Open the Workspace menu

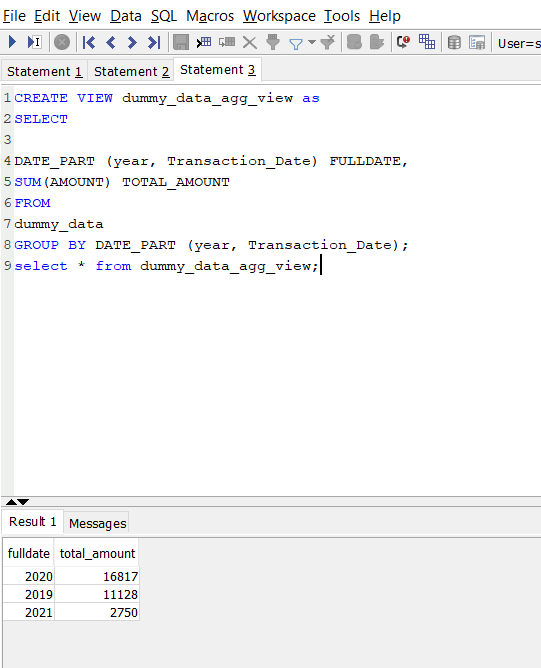[279, 16]
